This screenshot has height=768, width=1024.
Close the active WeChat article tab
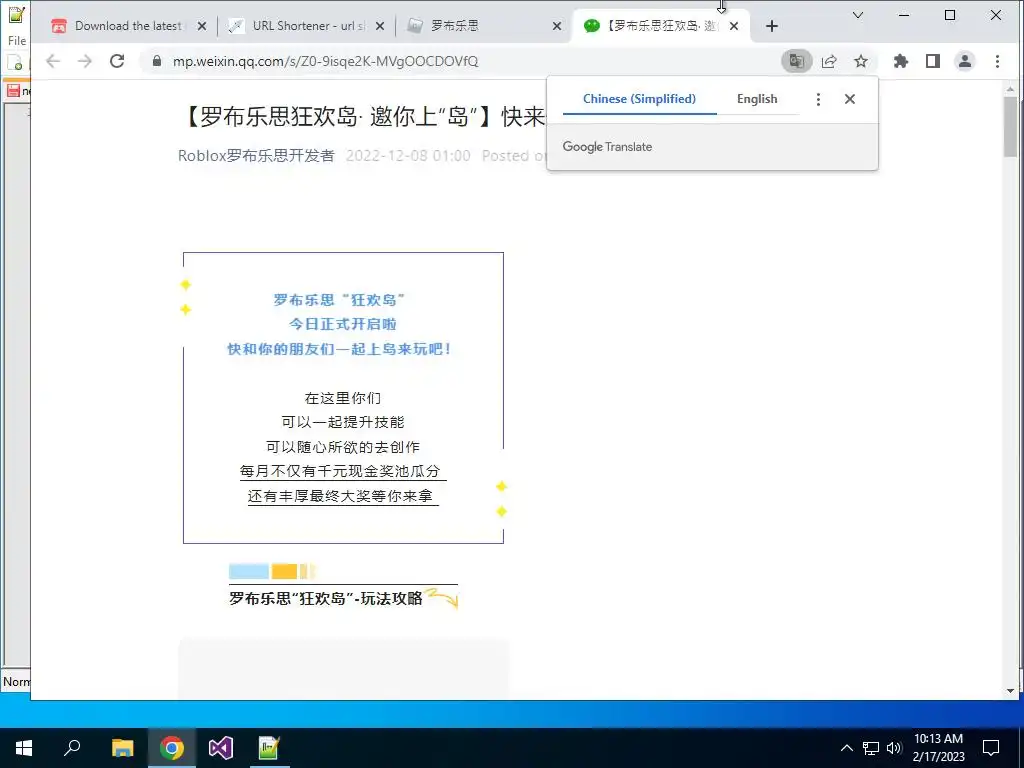tap(734, 26)
